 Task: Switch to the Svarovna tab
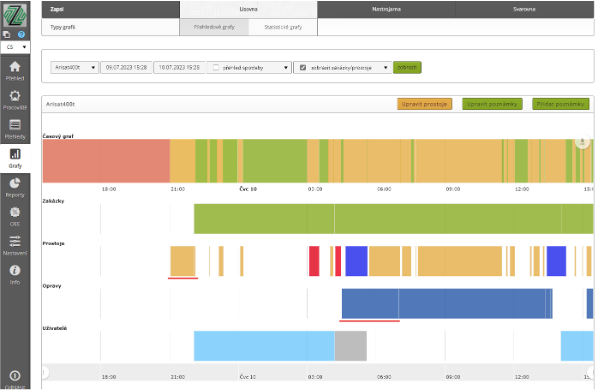click(x=524, y=9)
